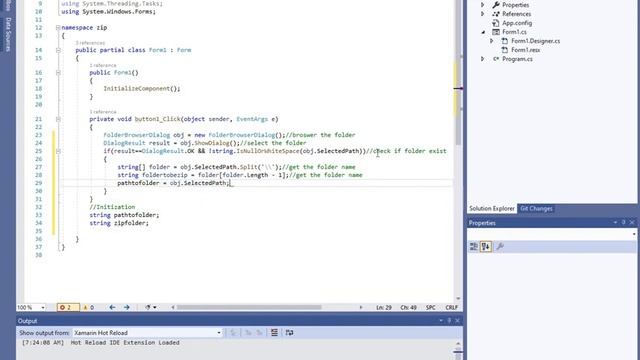Click the Form1.Designer.cs file icon
The width and height of the screenshot is (640, 360).
[x=505, y=41]
